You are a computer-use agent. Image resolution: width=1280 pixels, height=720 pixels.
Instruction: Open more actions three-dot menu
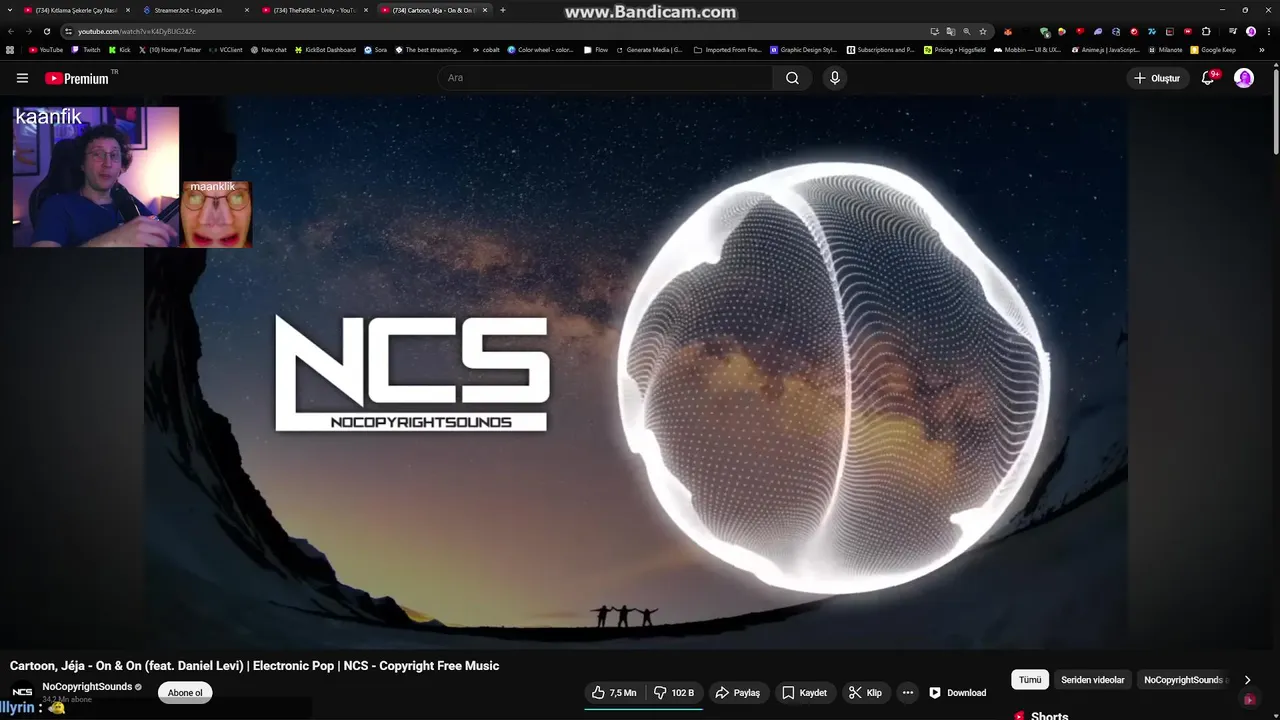point(907,692)
